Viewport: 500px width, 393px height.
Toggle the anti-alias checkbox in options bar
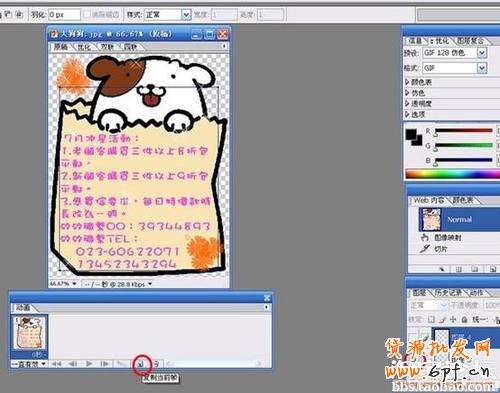pos(87,15)
